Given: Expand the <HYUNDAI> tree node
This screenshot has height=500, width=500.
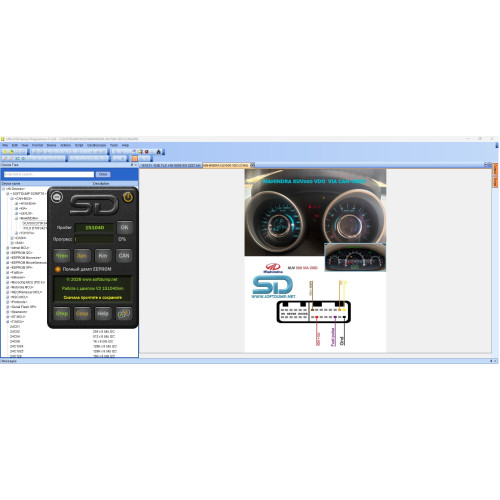Looking at the screenshot, I should pyautogui.click(x=16, y=203).
